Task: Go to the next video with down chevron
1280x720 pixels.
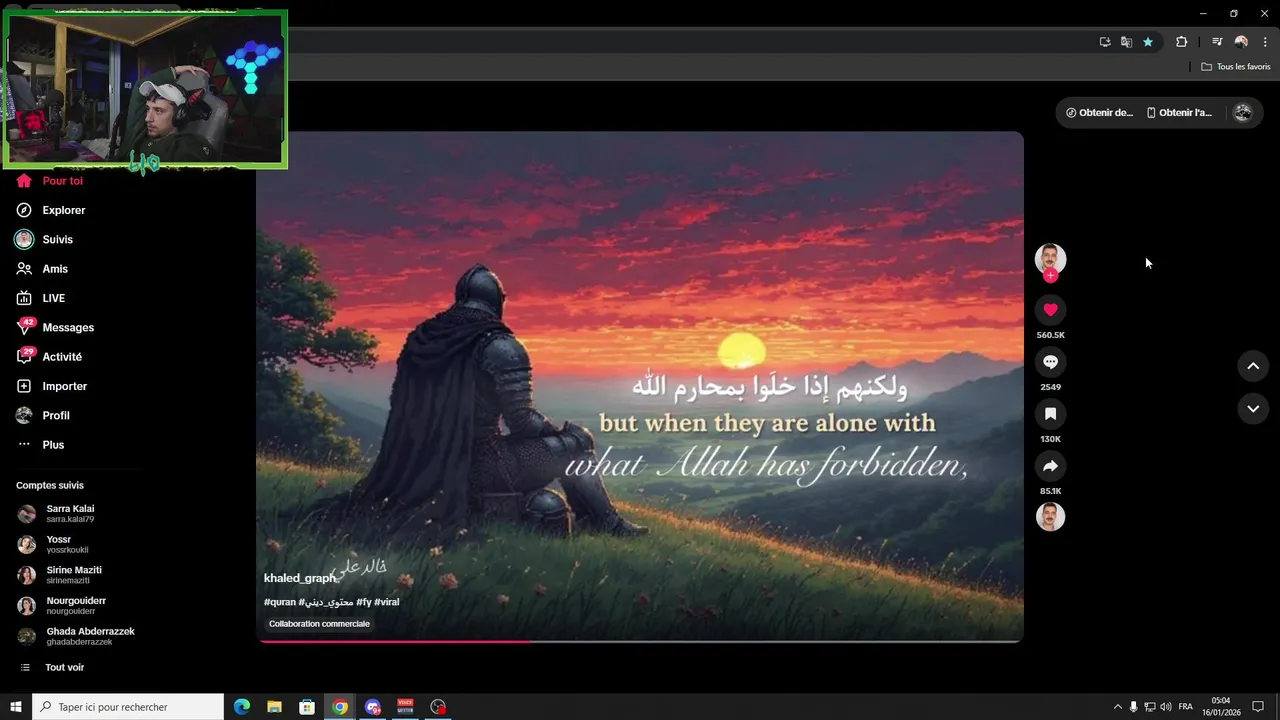Action: [1253, 409]
